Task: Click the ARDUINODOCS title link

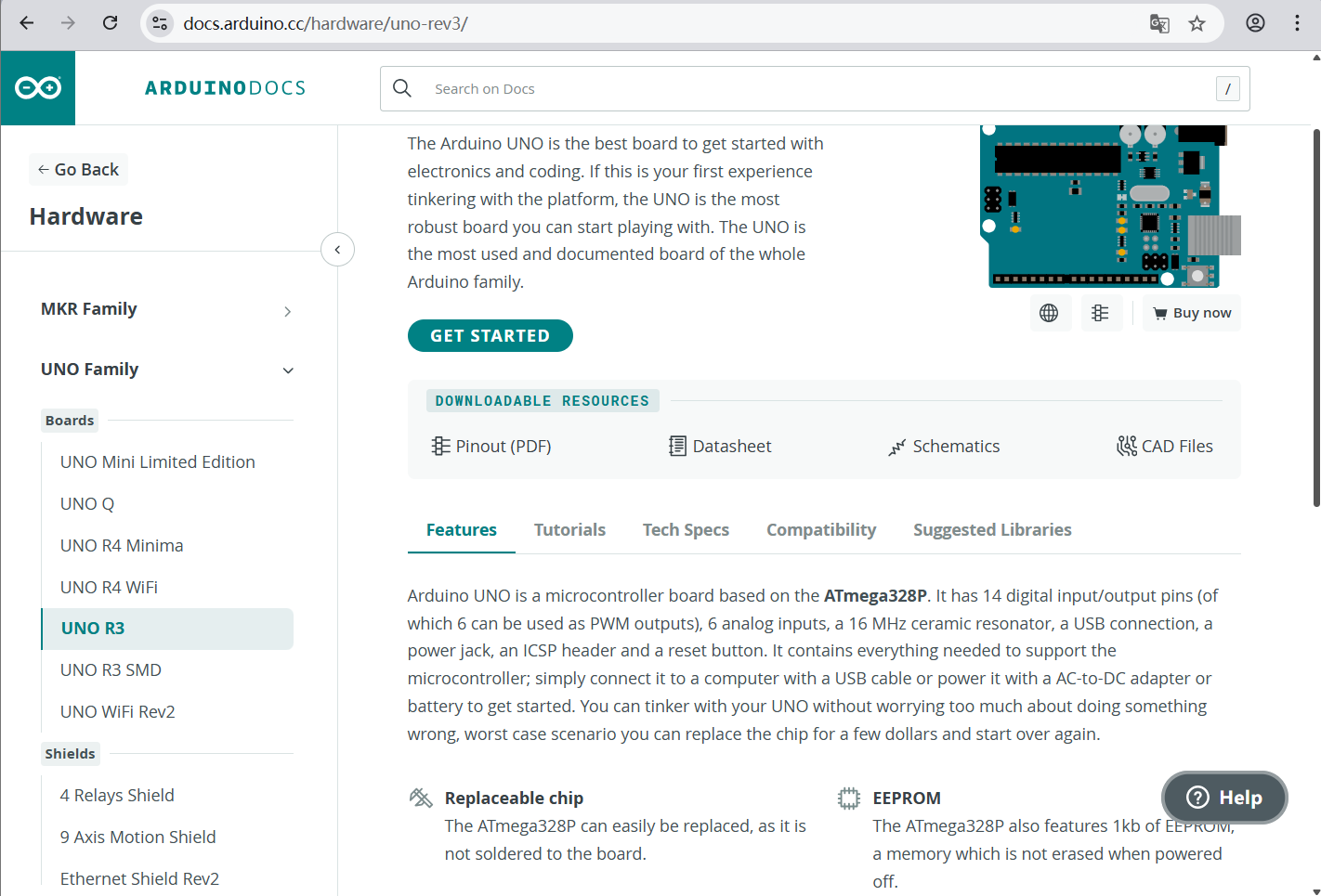Action: point(225,88)
